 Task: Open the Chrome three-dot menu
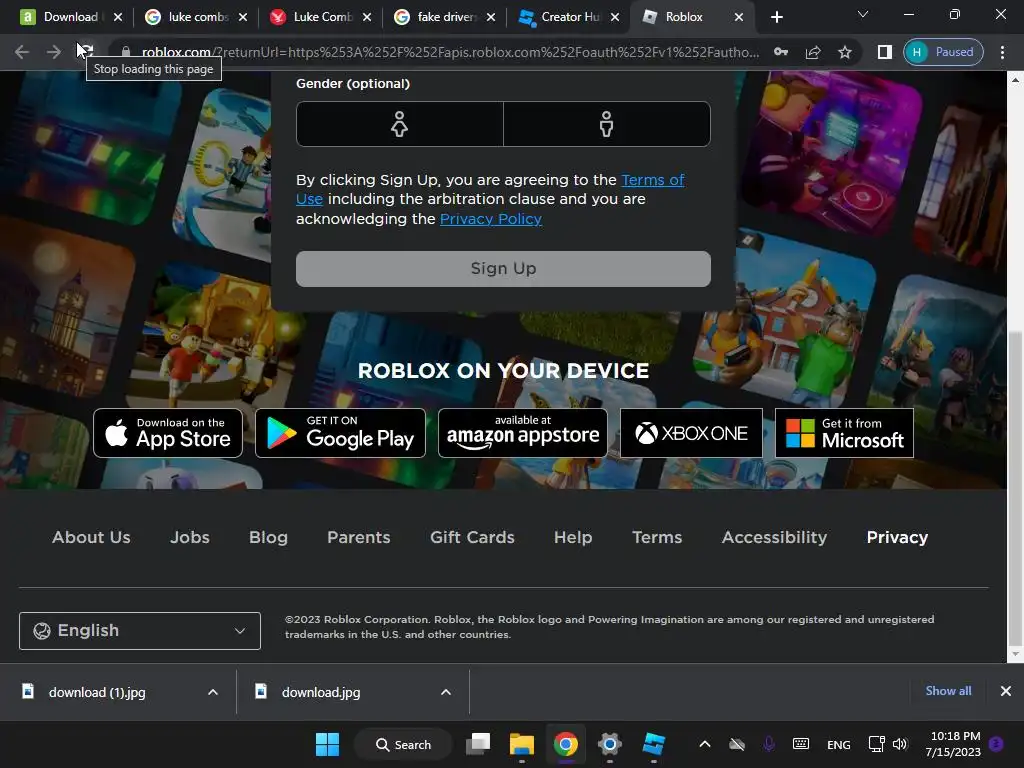1002,52
